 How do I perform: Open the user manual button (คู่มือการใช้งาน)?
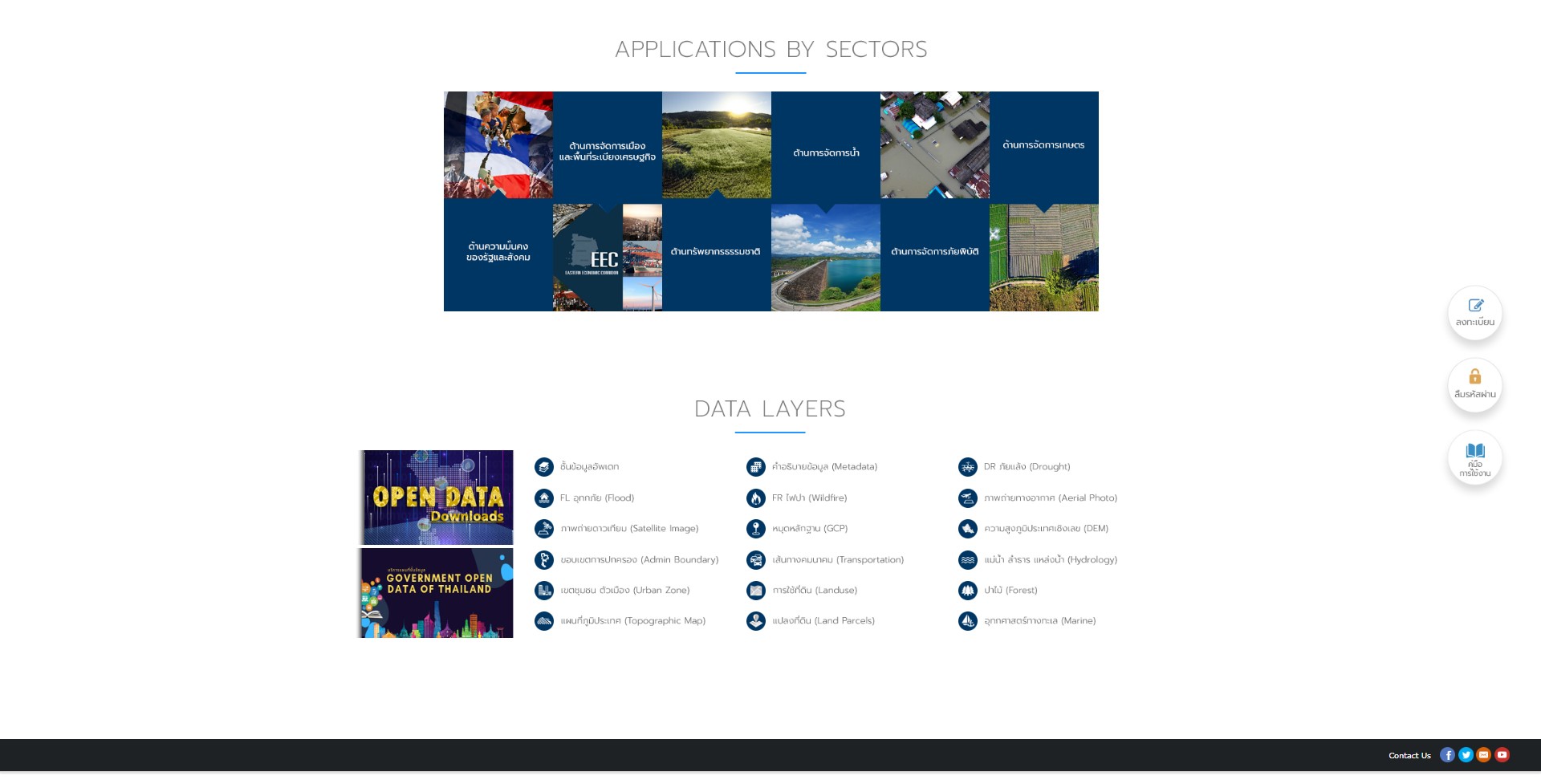[1475, 457]
